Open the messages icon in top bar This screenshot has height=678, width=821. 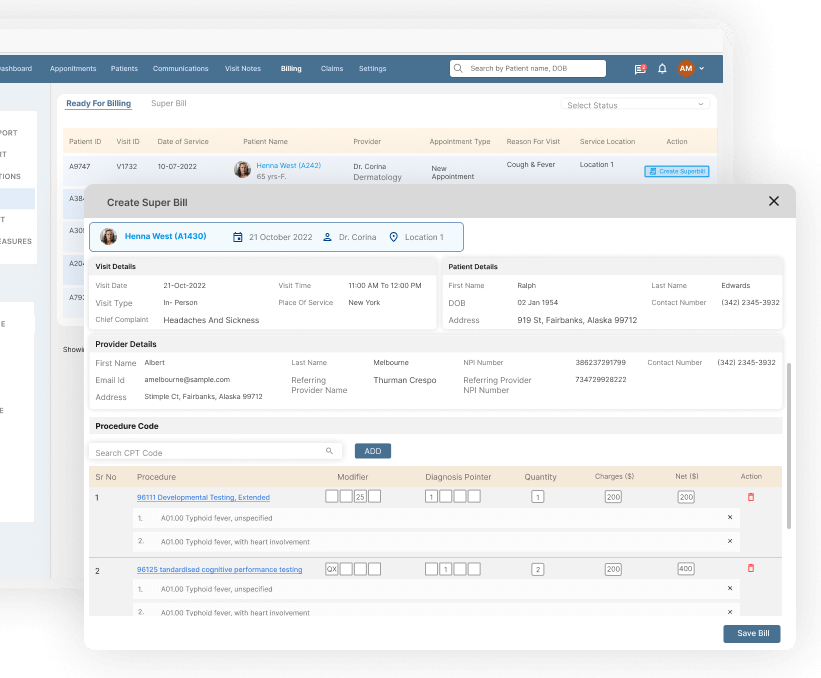click(640, 69)
